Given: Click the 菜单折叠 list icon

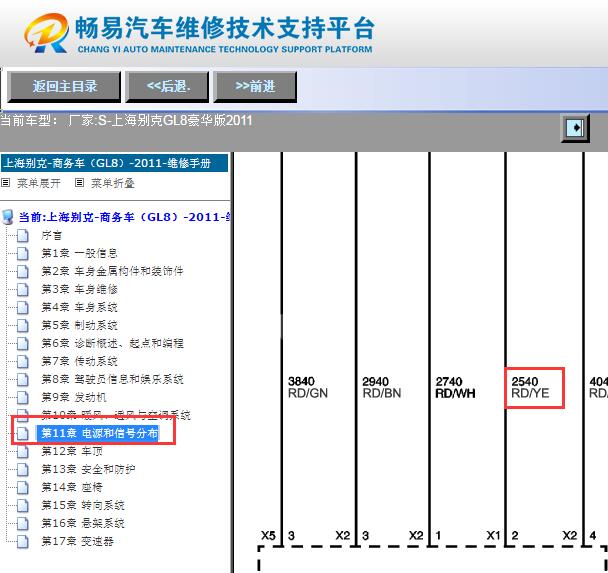Looking at the screenshot, I should [x=79, y=183].
